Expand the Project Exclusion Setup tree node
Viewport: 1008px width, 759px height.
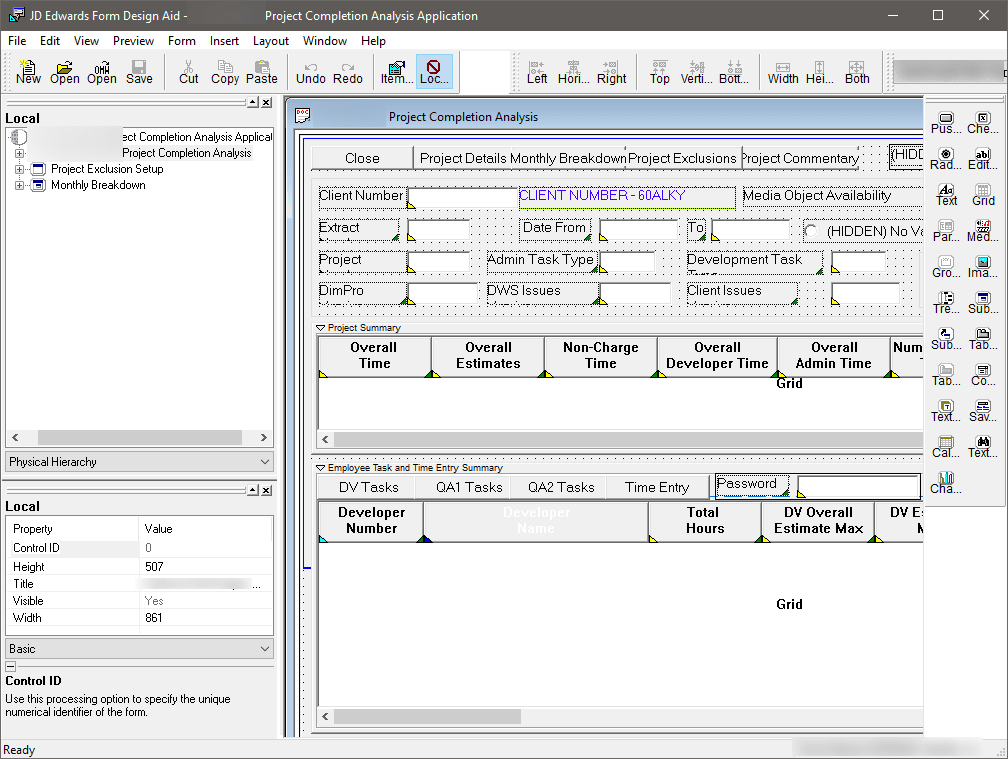point(19,170)
